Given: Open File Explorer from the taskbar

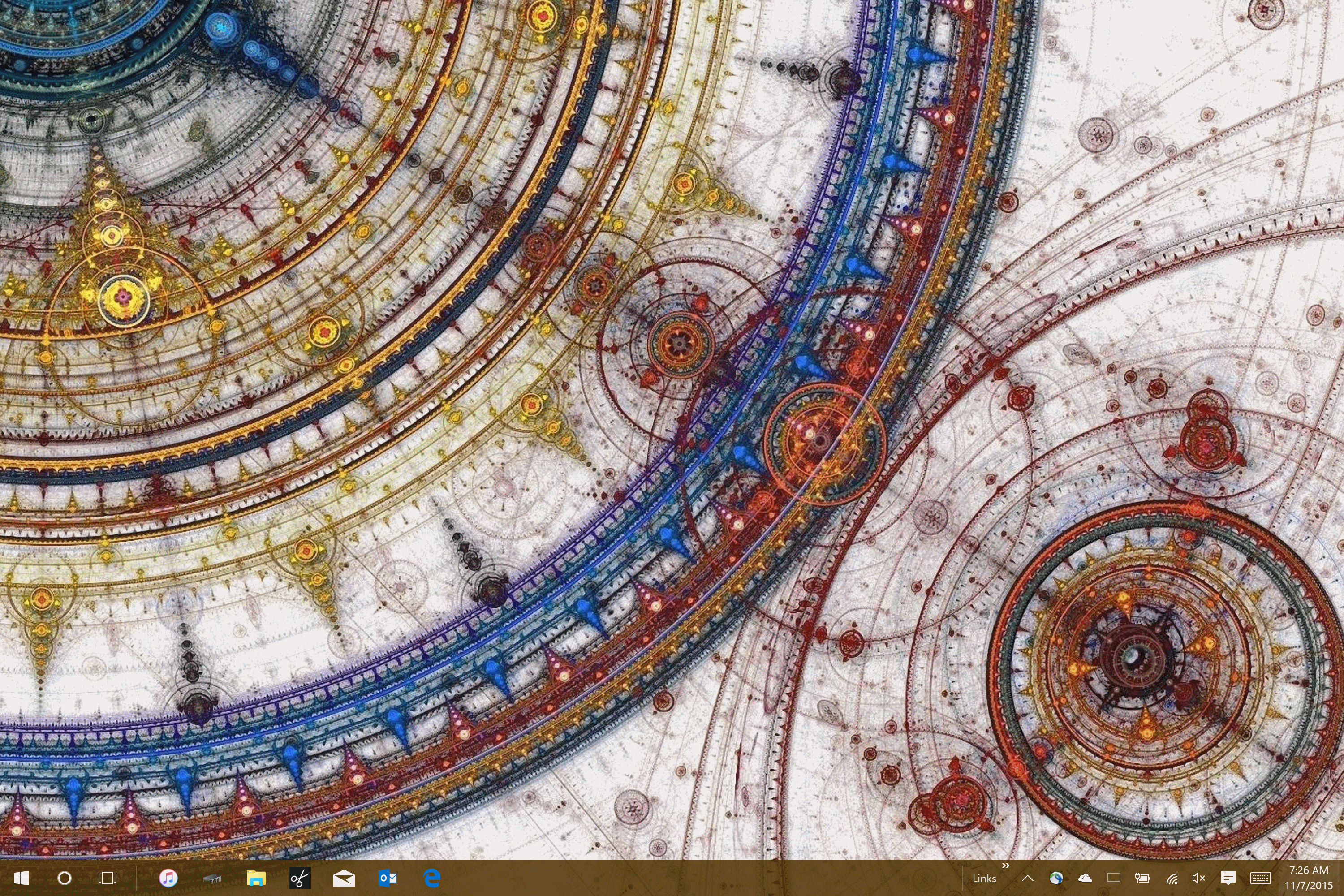Looking at the screenshot, I should point(256,878).
